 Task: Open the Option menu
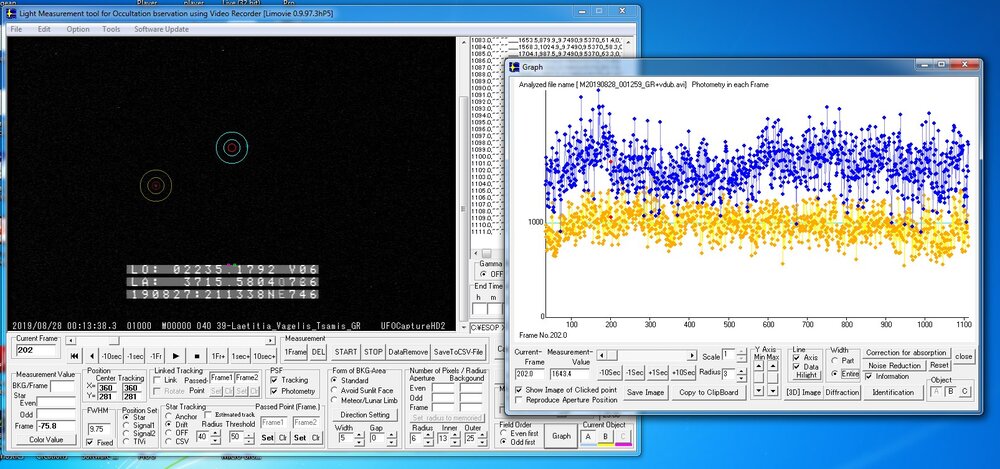coord(78,29)
